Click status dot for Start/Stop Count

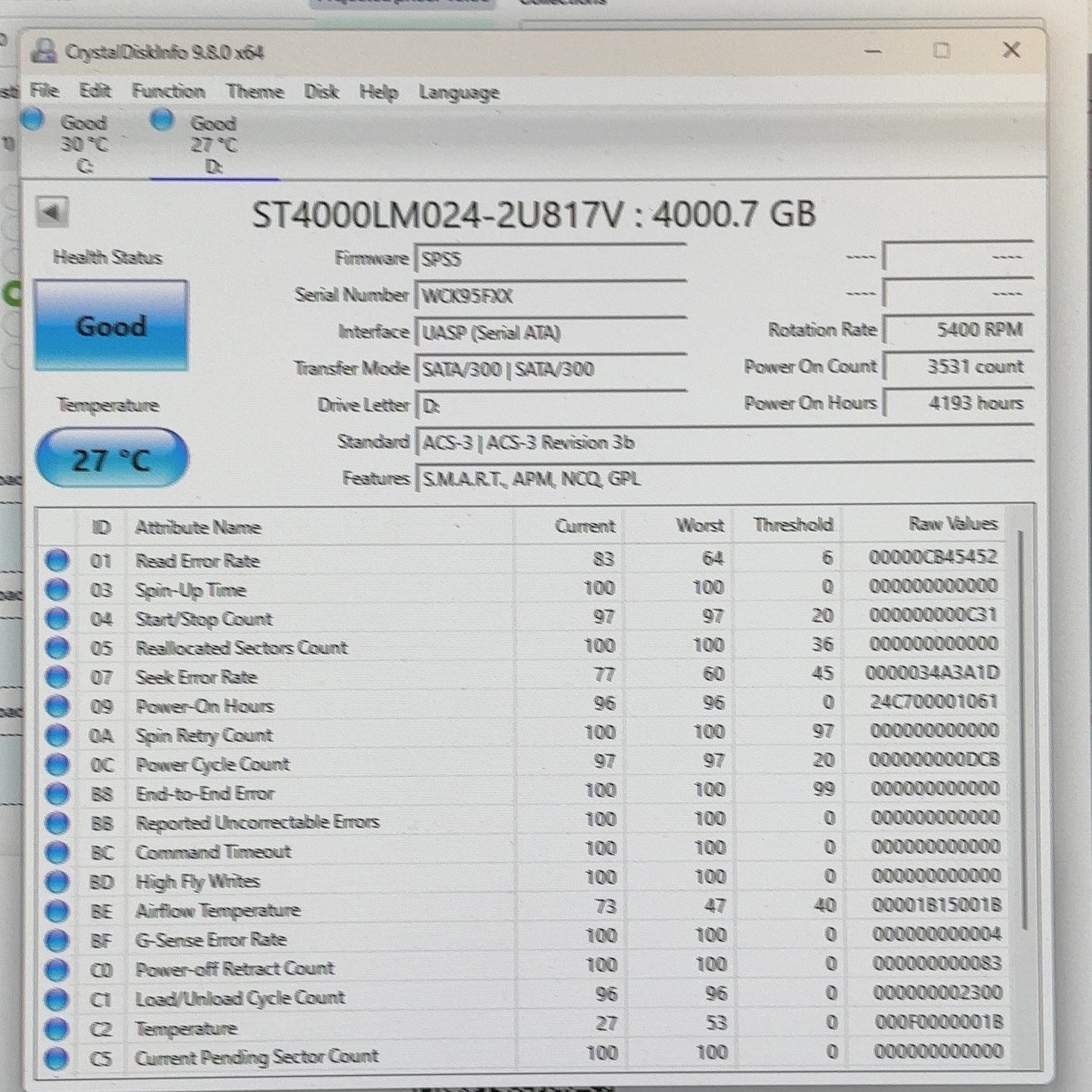click(x=57, y=618)
